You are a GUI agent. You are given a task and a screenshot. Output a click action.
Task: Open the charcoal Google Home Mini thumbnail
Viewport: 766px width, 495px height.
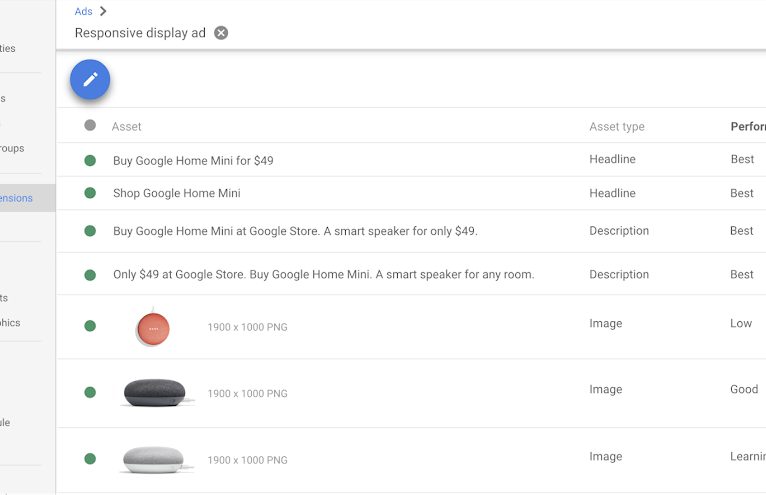pyautogui.click(x=154, y=392)
